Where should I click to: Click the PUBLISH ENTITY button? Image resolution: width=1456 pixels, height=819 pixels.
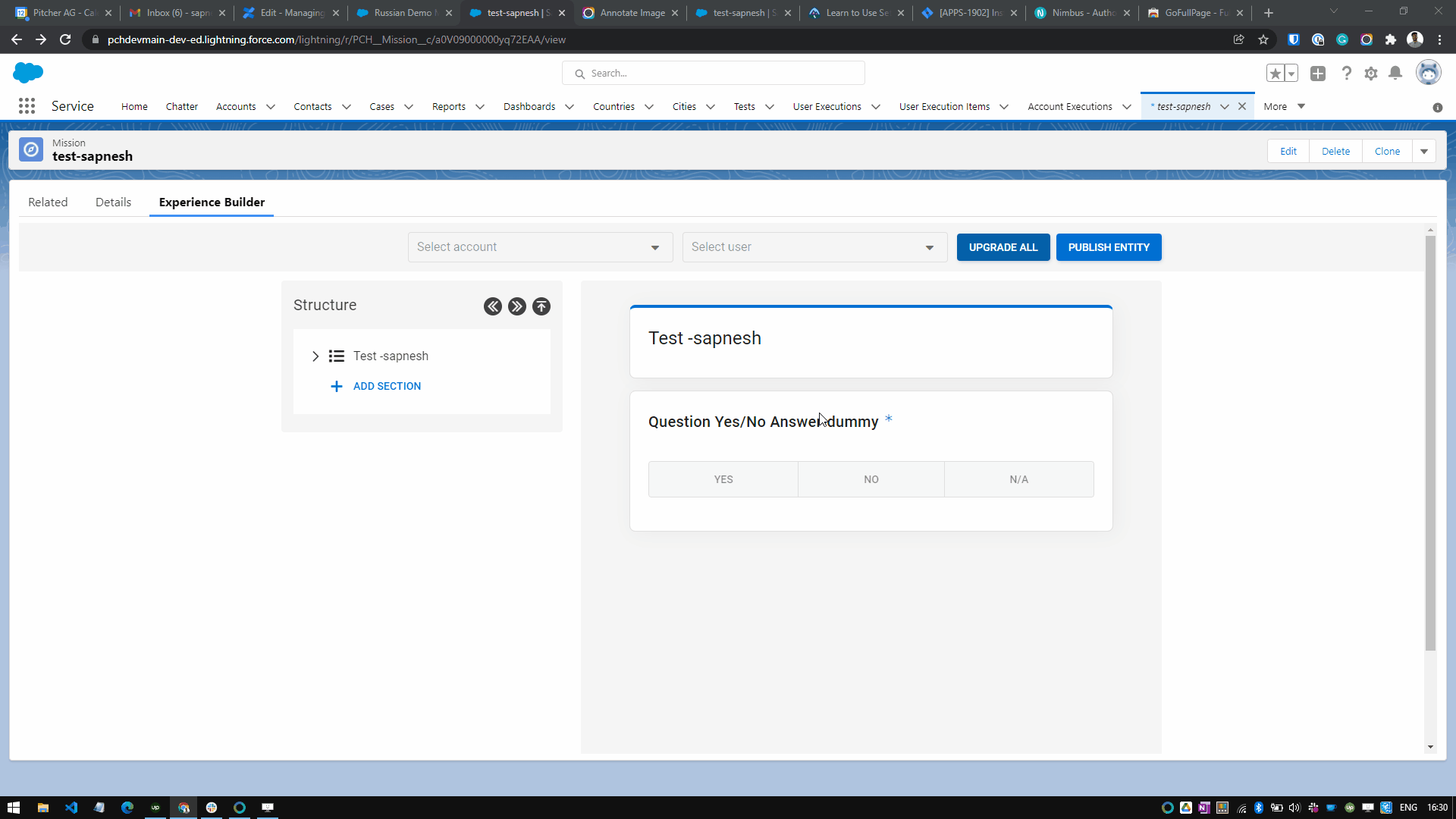pos(1108,247)
